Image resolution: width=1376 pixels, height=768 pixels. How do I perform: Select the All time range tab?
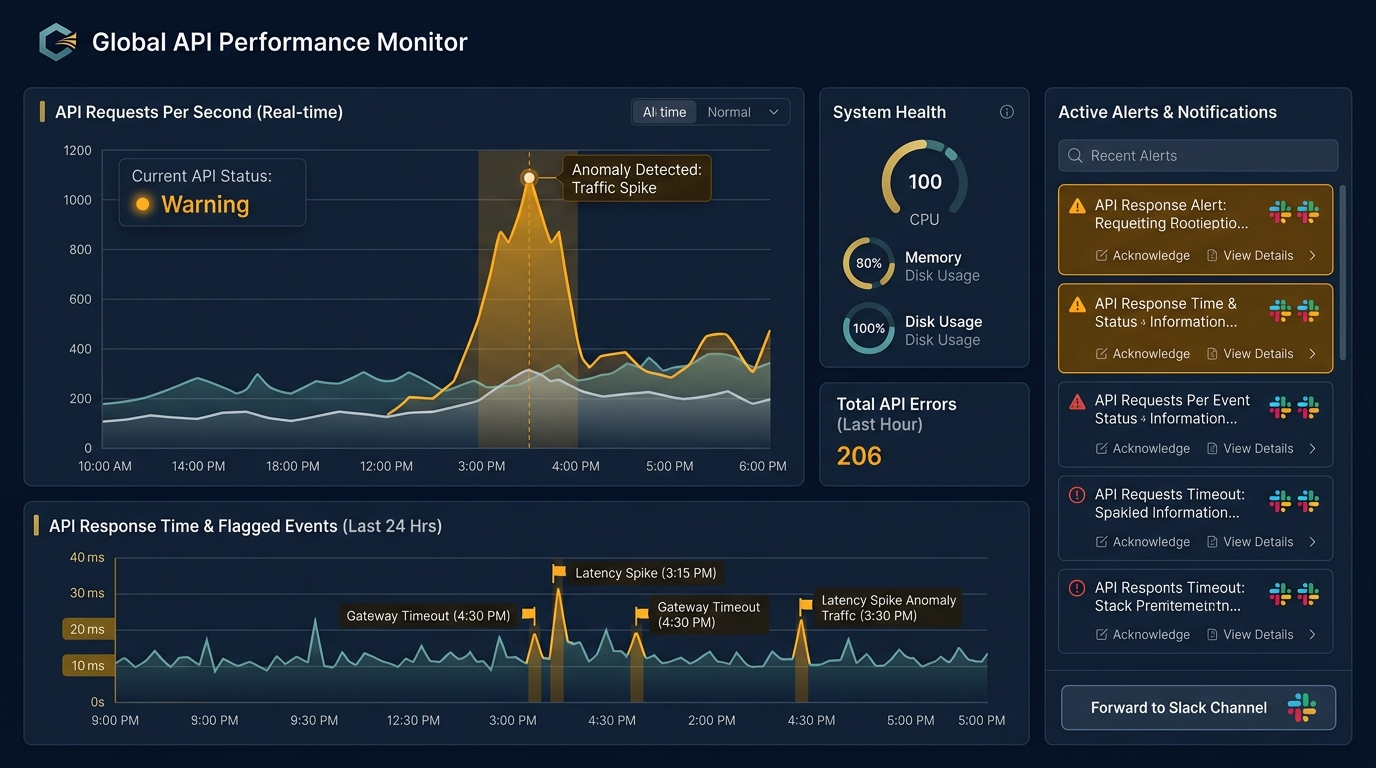[665, 112]
